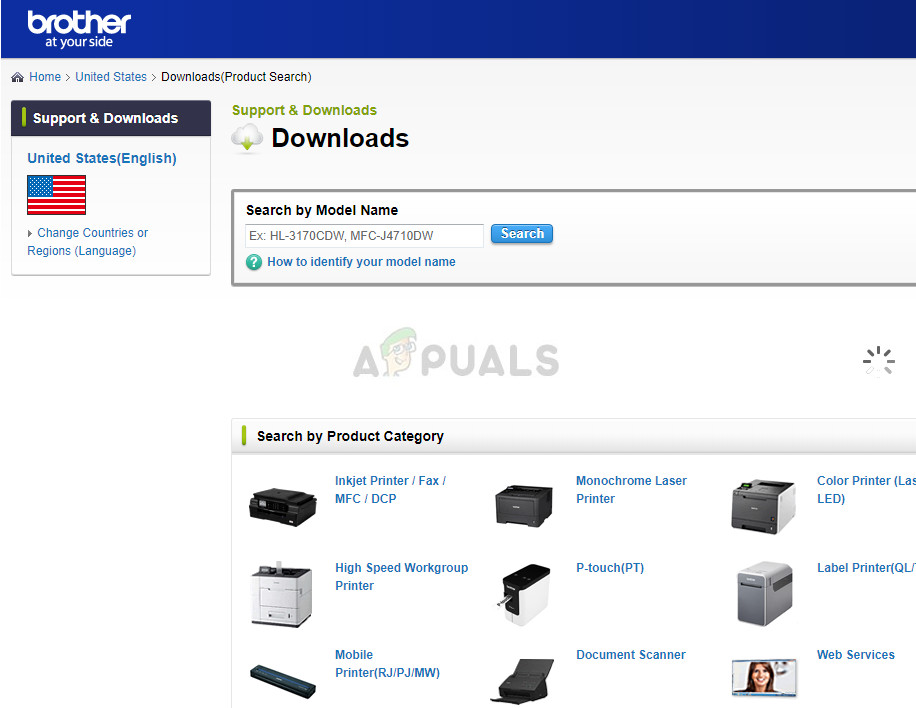
Task: Select the United States(English) link
Action: click(102, 158)
